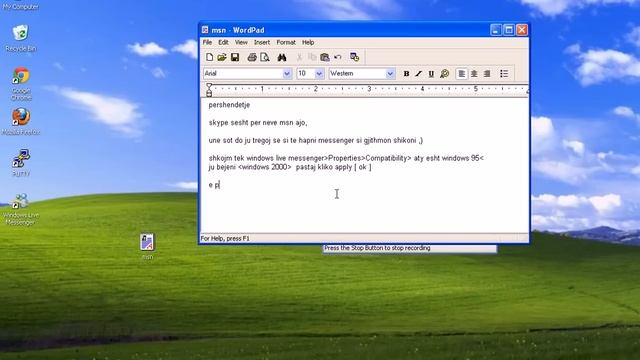Save the document with the floppy disk icon
The image size is (640, 360).
(235, 58)
